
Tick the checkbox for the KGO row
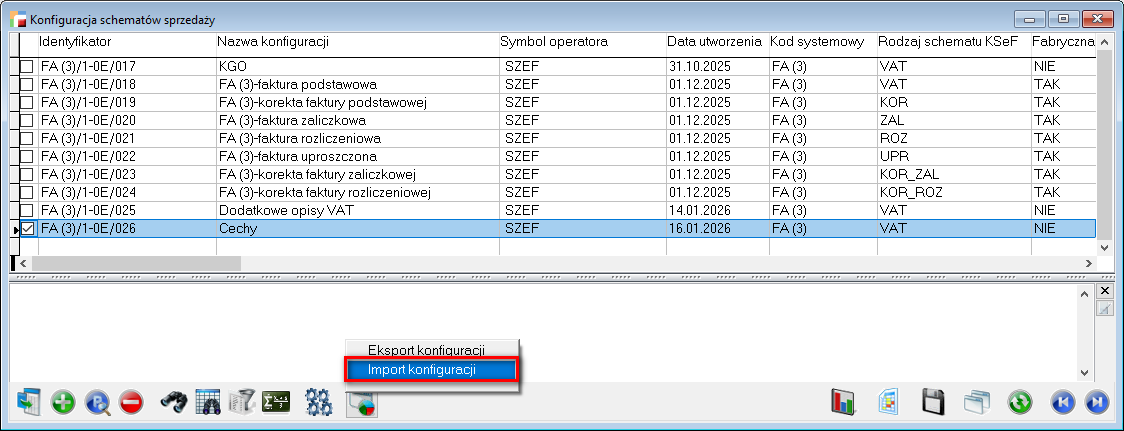pos(27,66)
